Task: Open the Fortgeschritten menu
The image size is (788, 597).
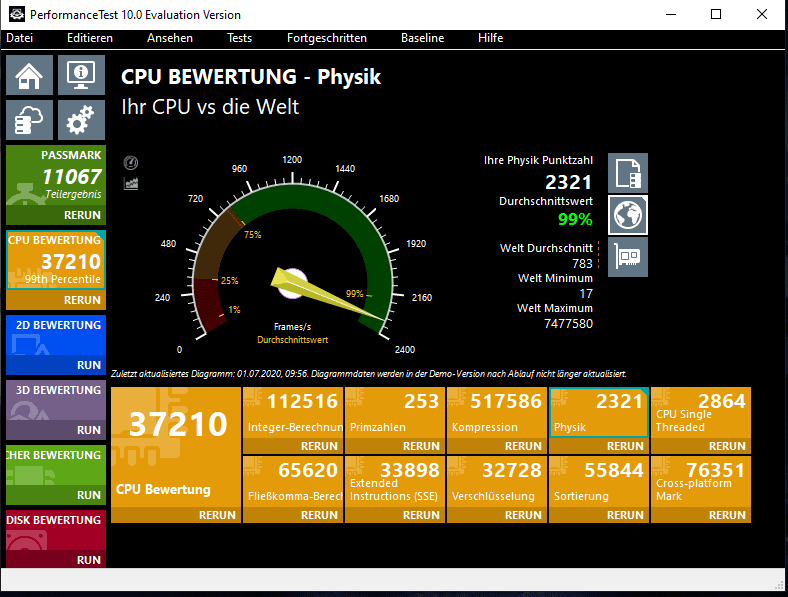Action: [327, 38]
